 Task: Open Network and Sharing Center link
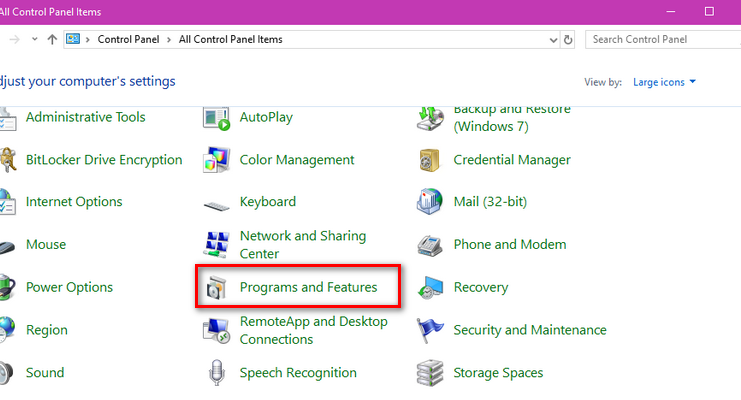(303, 244)
